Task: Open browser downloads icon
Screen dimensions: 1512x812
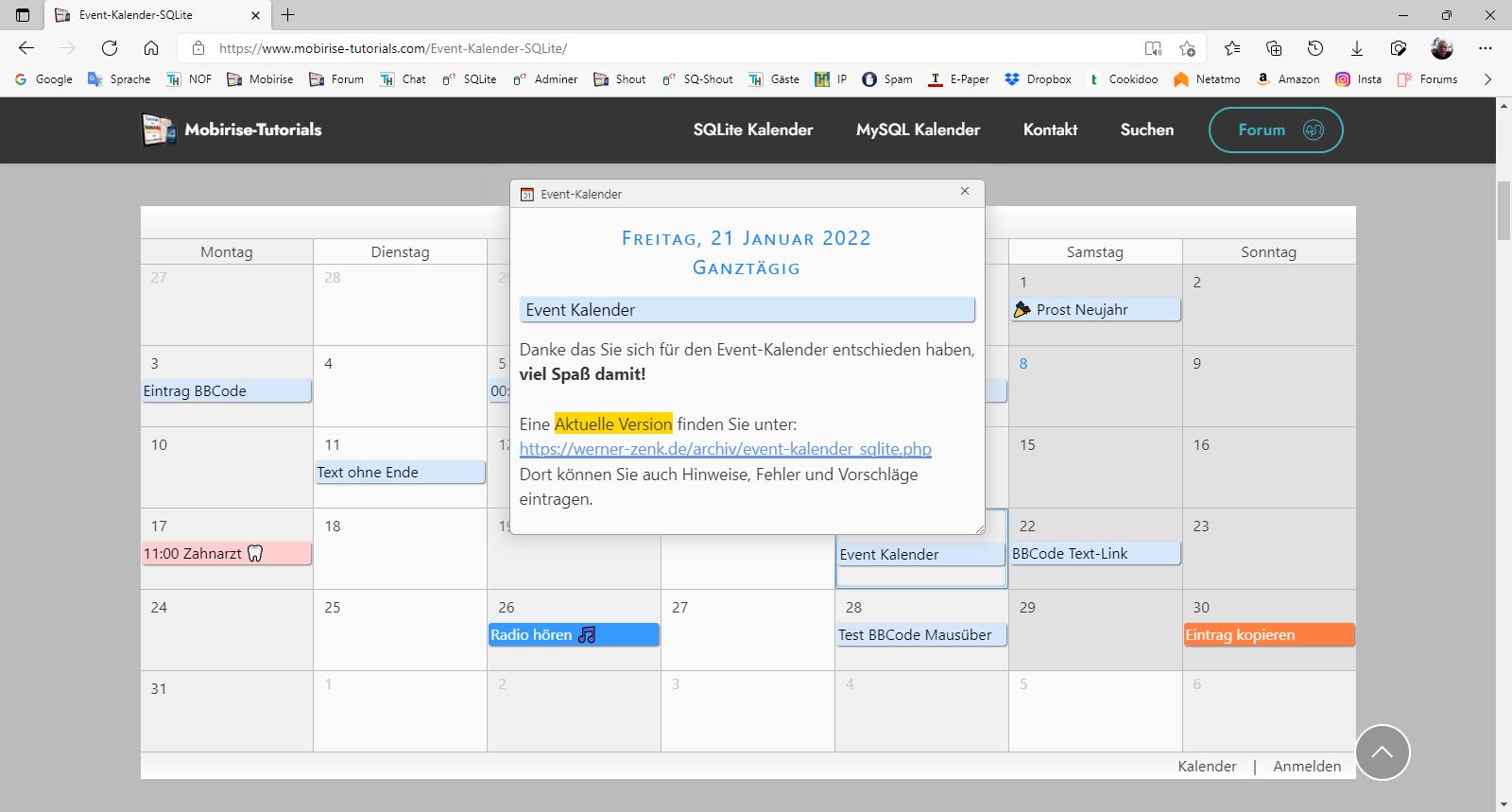Action: pos(1357,48)
